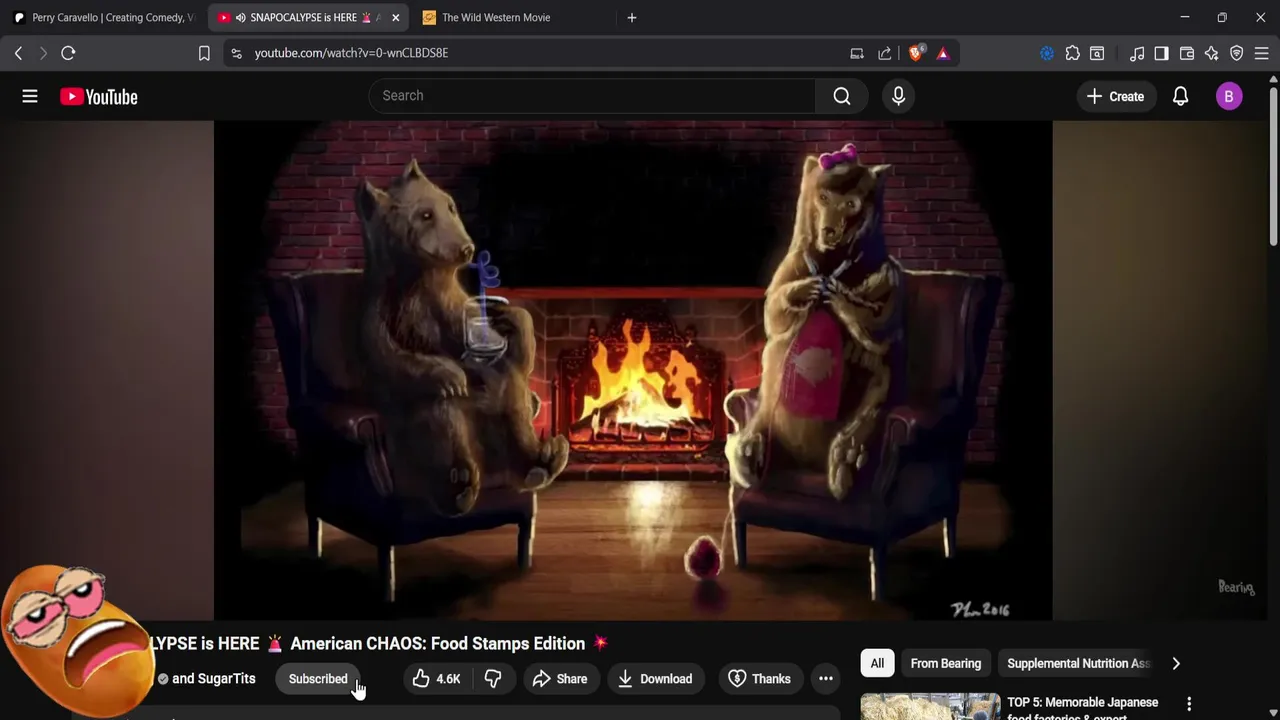This screenshot has height=720, width=1280.
Task: Open the Brave Wallet icon
Action: 1187,53
